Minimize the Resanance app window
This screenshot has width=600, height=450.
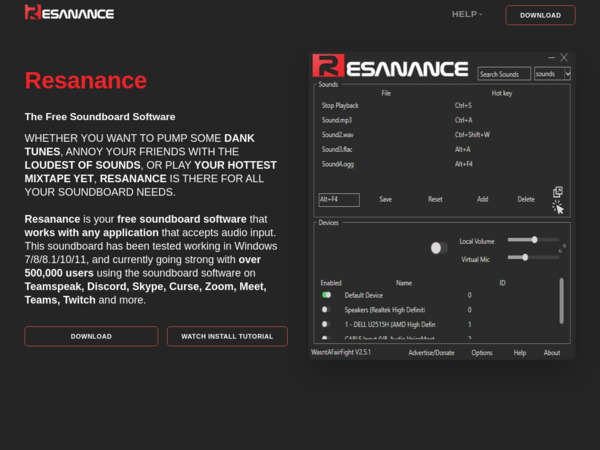(x=547, y=58)
